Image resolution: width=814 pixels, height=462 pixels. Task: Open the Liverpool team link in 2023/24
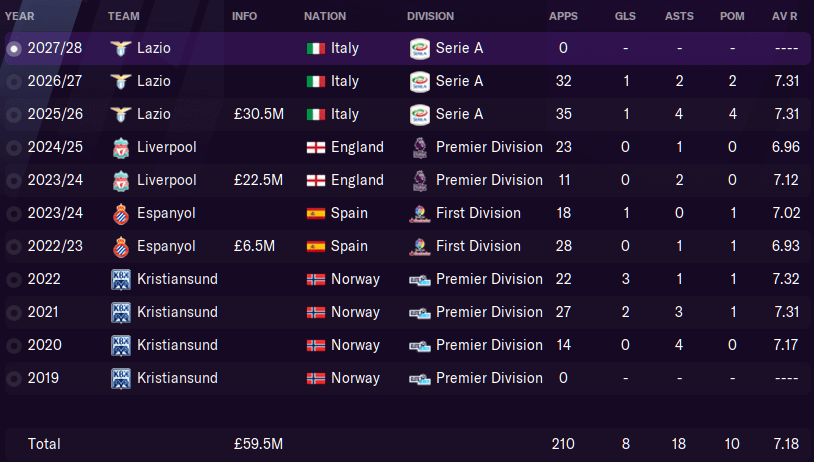coord(167,180)
